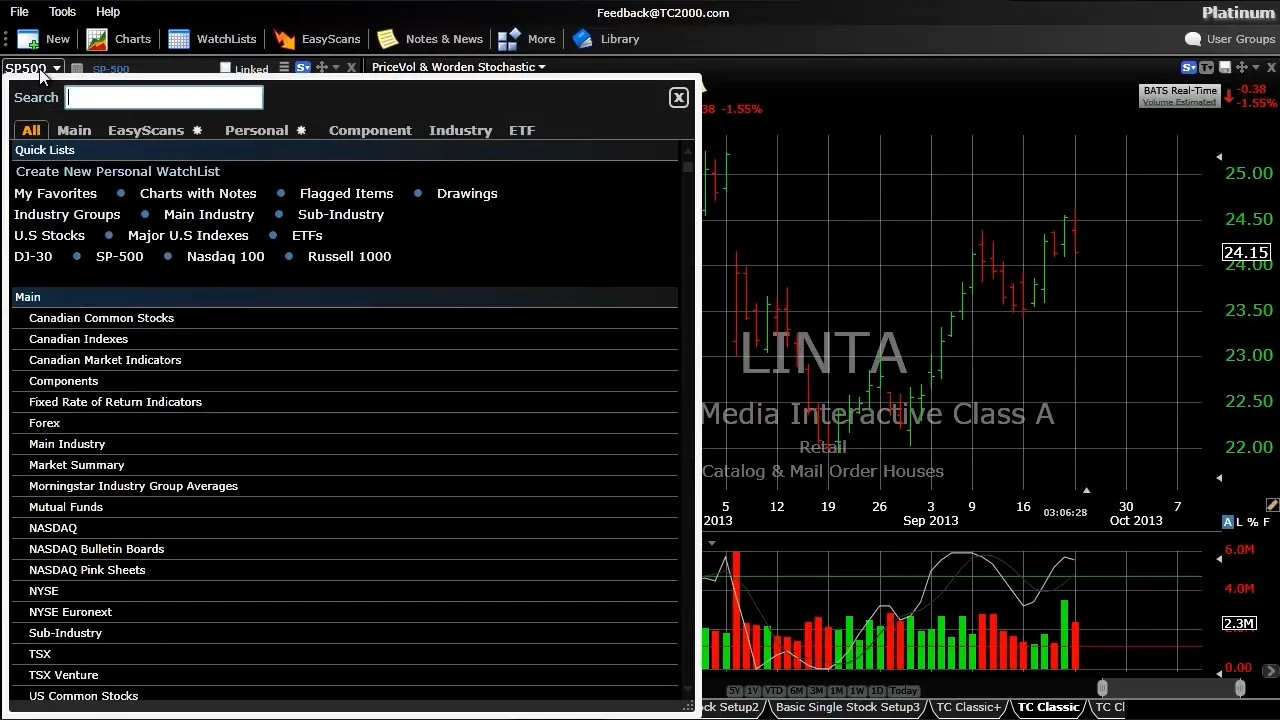Screen dimensions: 1280x720
Task: Select the All filter tab
Action: point(31,130)
